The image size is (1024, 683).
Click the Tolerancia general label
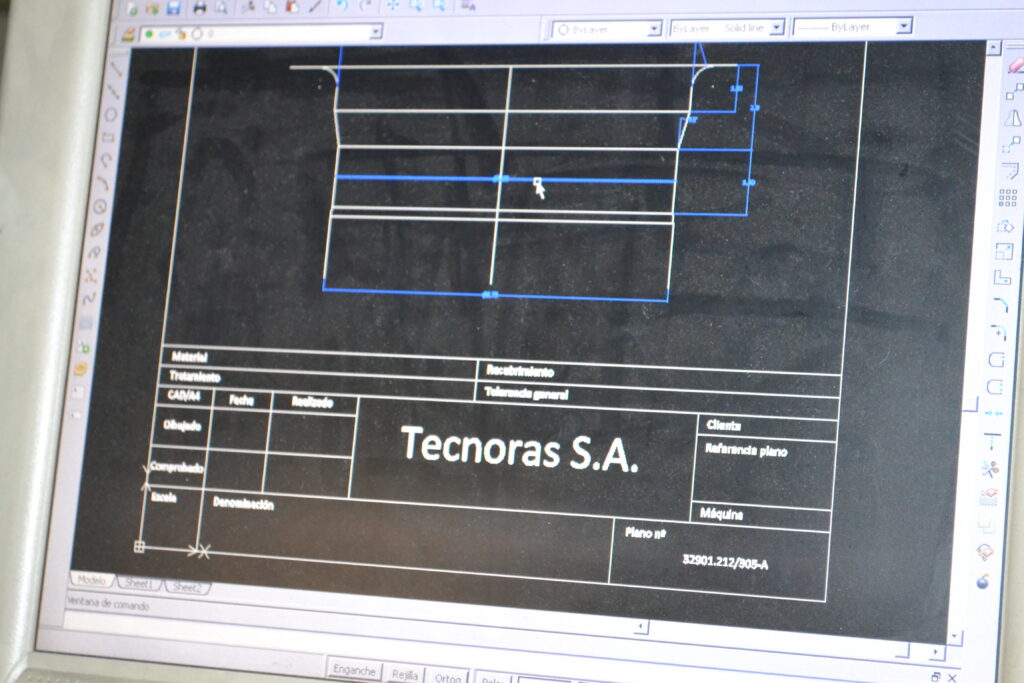(526, 393)
